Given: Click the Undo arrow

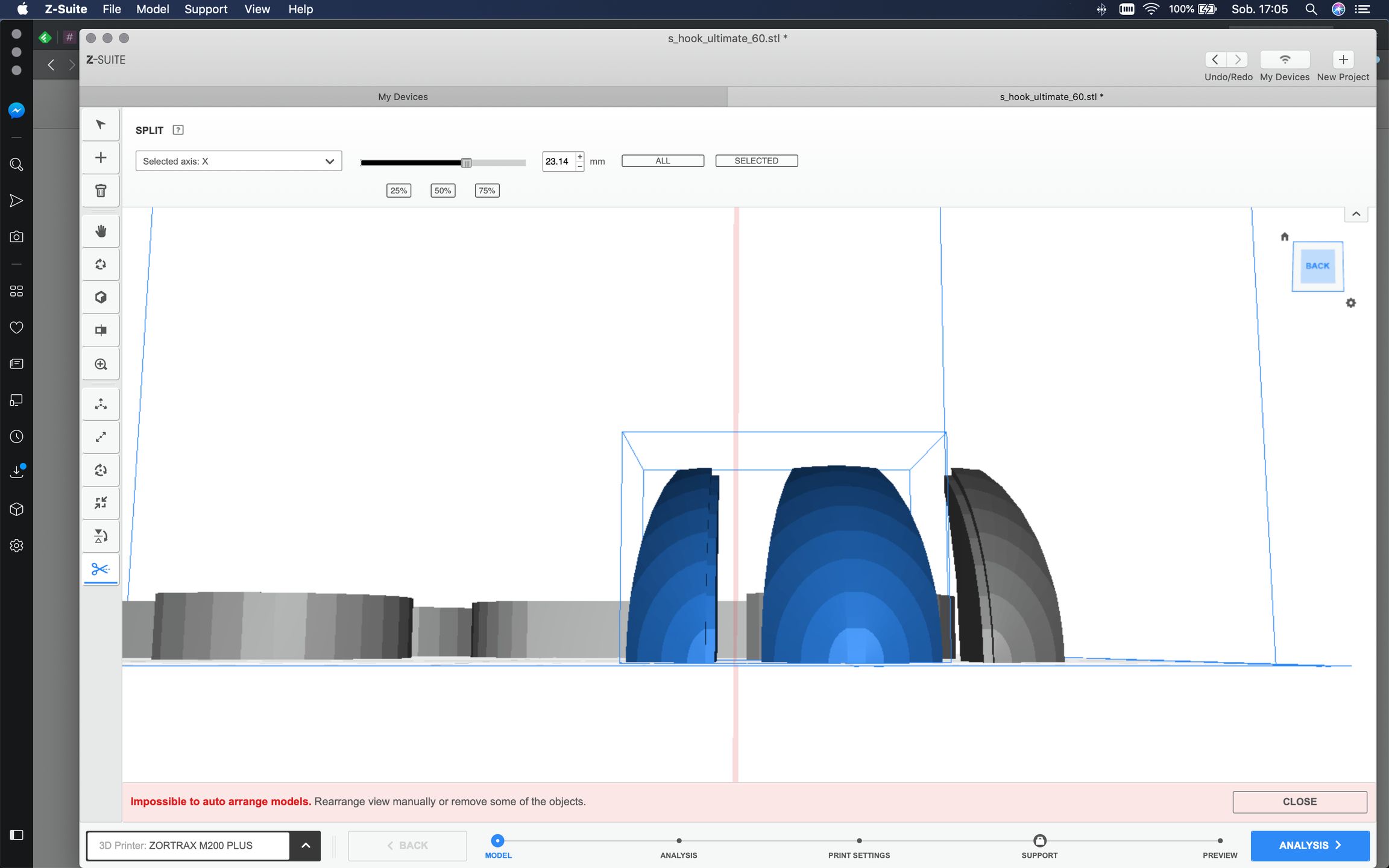Looking at the screenshot, I should point(1215,60).
